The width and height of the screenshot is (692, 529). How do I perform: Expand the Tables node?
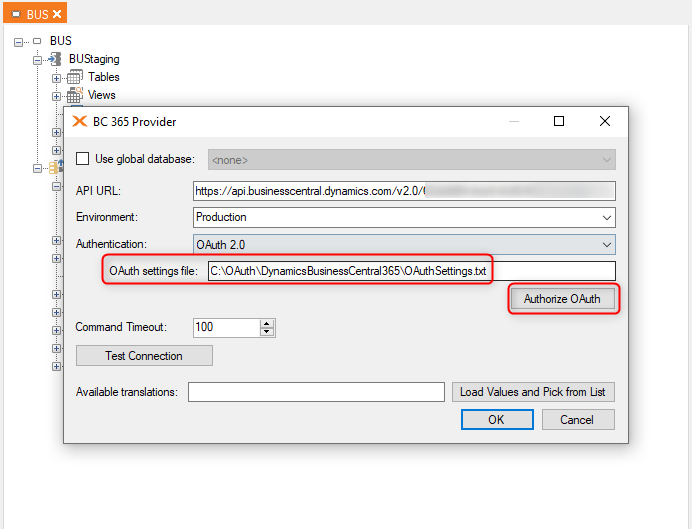point(56,78)
